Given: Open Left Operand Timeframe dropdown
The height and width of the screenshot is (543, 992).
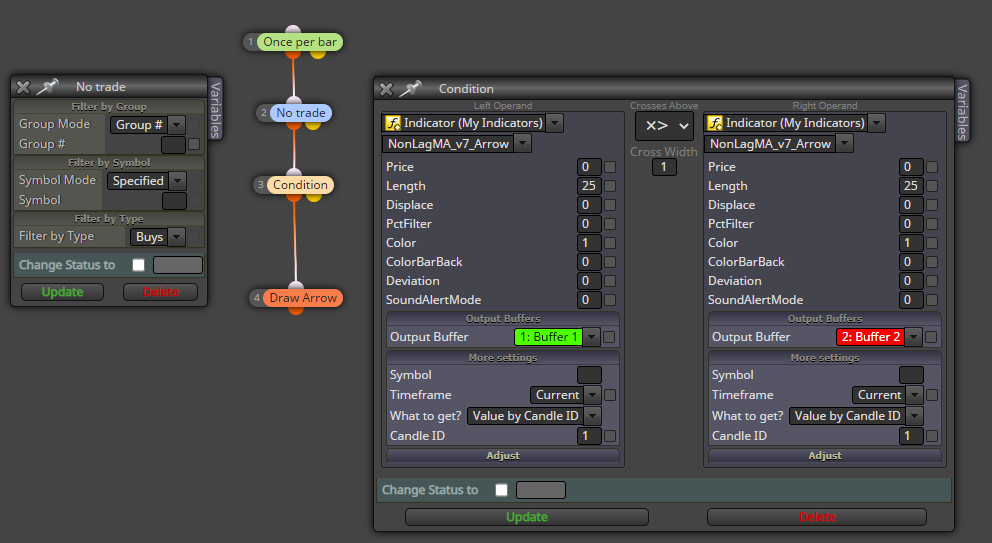Looking at the screenshot, I should (x=592, y=395).
